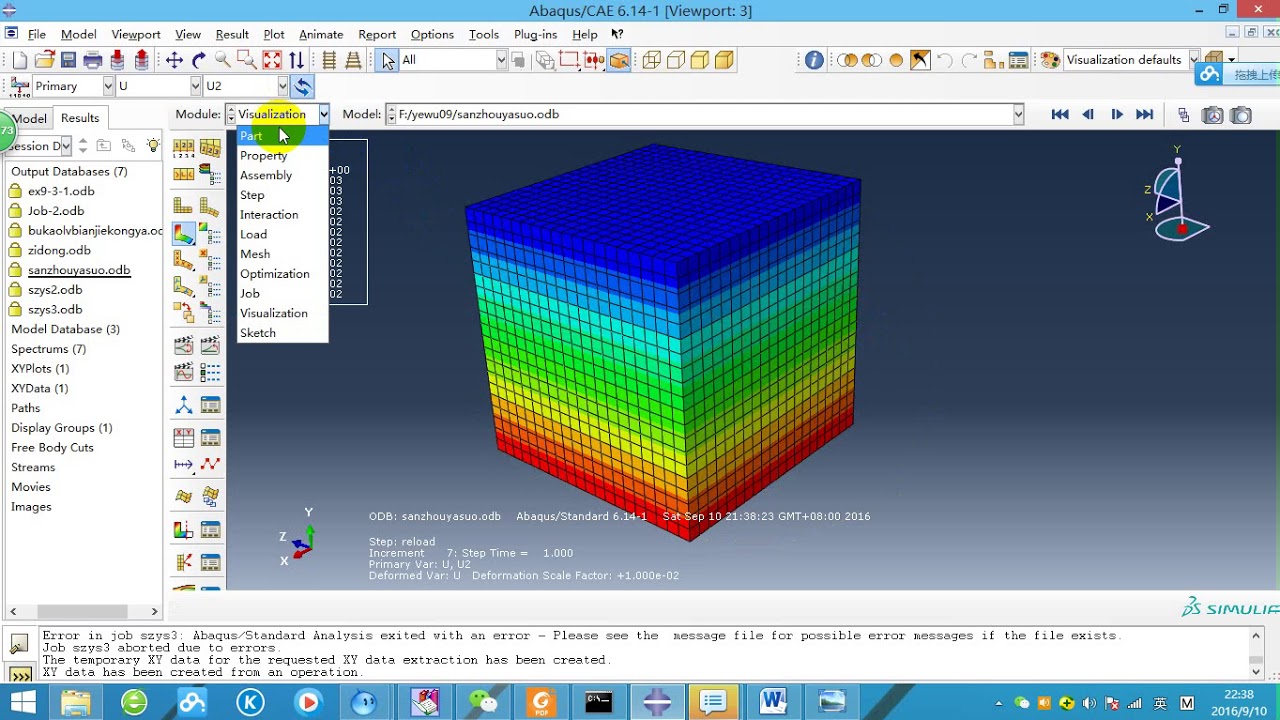Viewport: 1280px width, 720px height.
Task: Open the Module dropdown arrow
Action: tap(323, 114)
